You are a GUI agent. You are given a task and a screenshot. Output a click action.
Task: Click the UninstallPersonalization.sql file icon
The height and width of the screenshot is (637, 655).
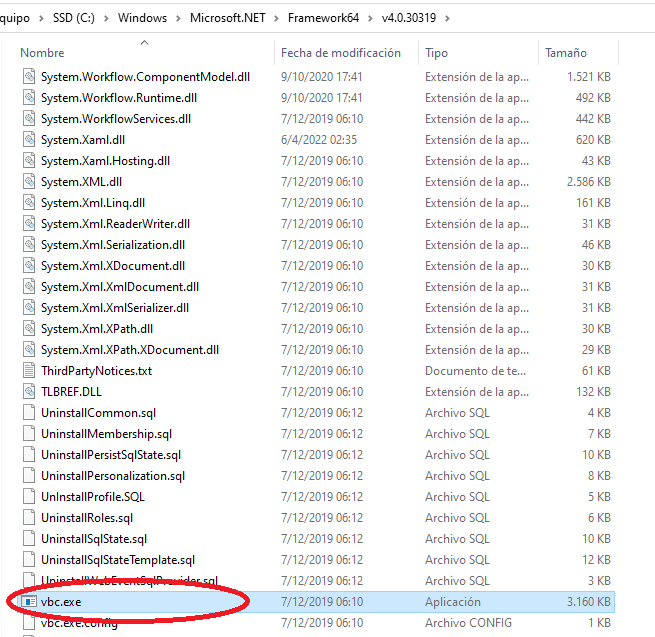(x=29, y=476)
